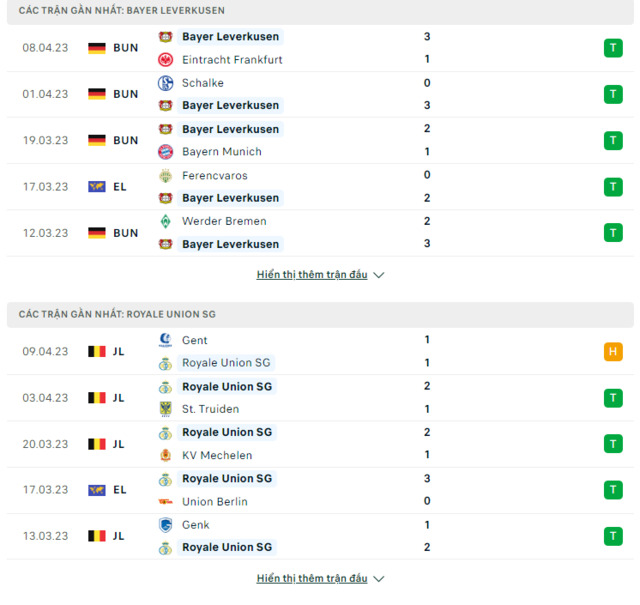Click the Union Berlin team logo
Viewport: 640px width, 605px height.
(165, 502)
